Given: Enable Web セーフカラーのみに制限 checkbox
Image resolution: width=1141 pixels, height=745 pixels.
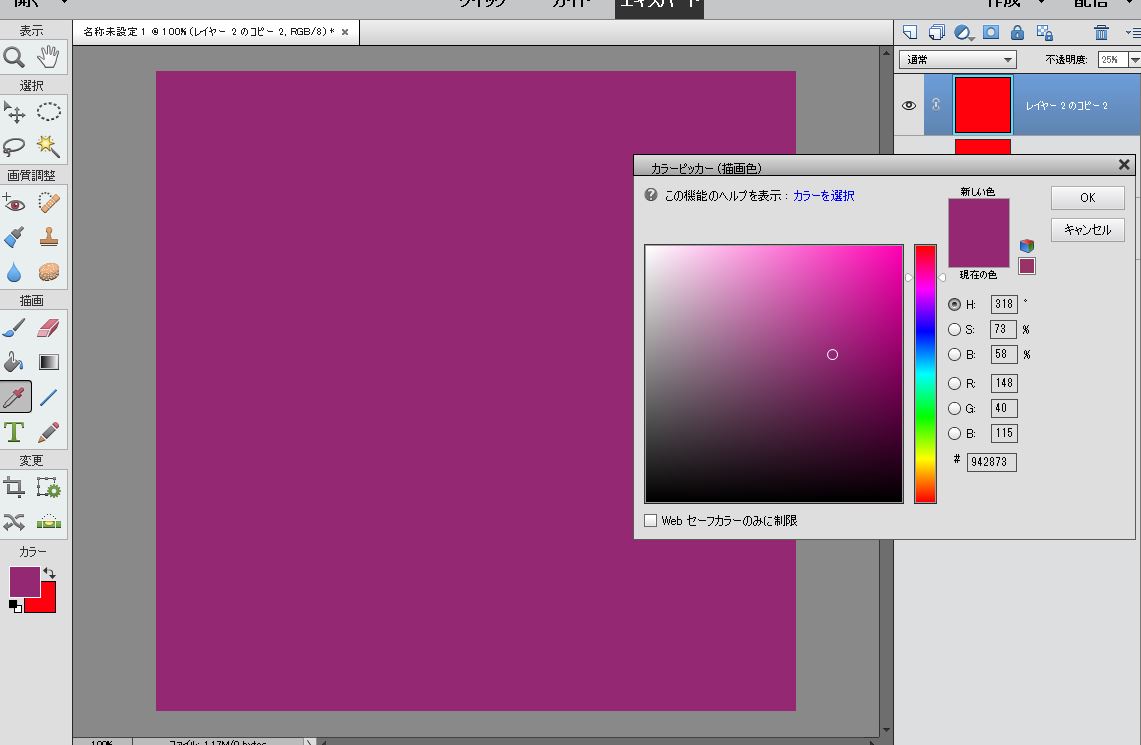Looking at the screenshot, I should (651, 520).
